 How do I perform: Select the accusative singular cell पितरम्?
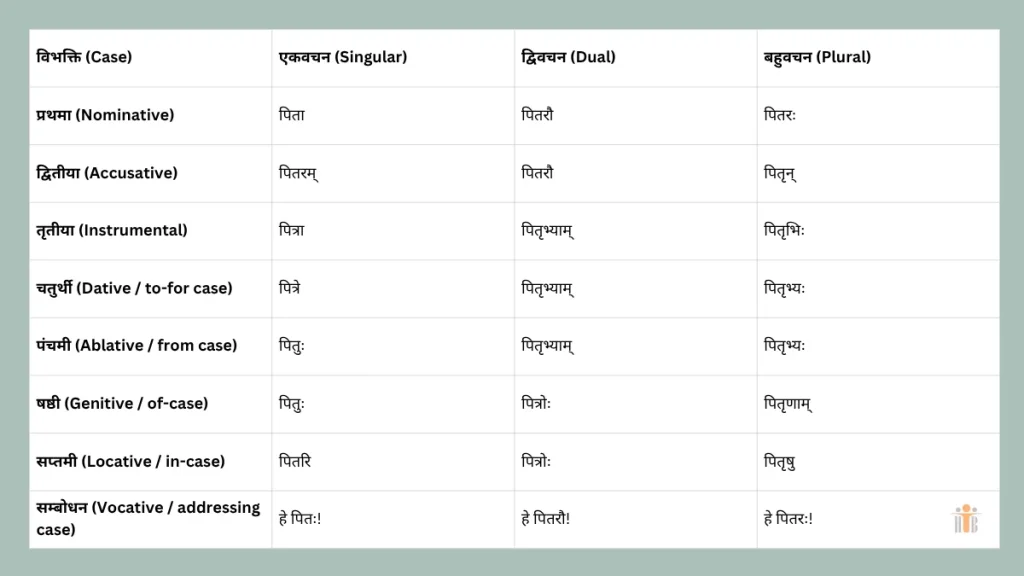point(298,173)
